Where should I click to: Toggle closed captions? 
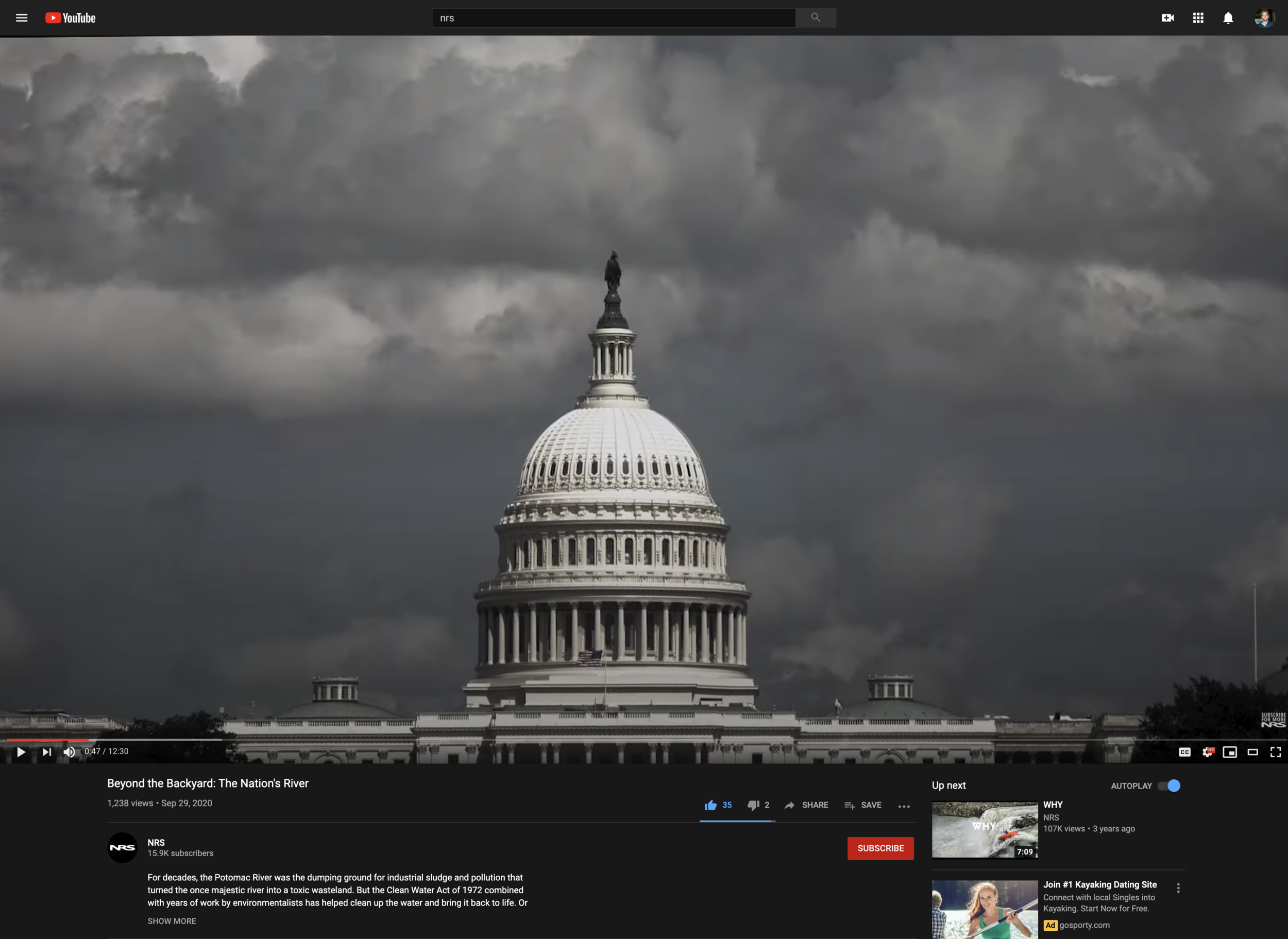(x=1184, y=752)
